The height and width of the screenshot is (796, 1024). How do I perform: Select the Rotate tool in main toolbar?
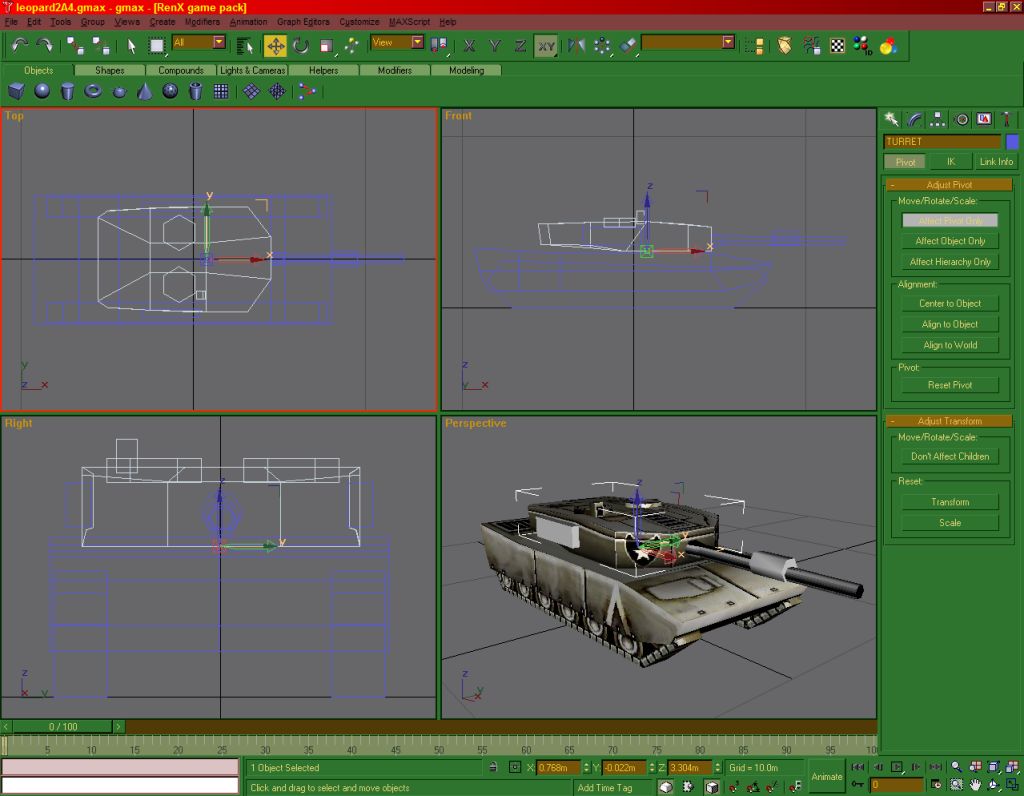[x=300, y=45]
